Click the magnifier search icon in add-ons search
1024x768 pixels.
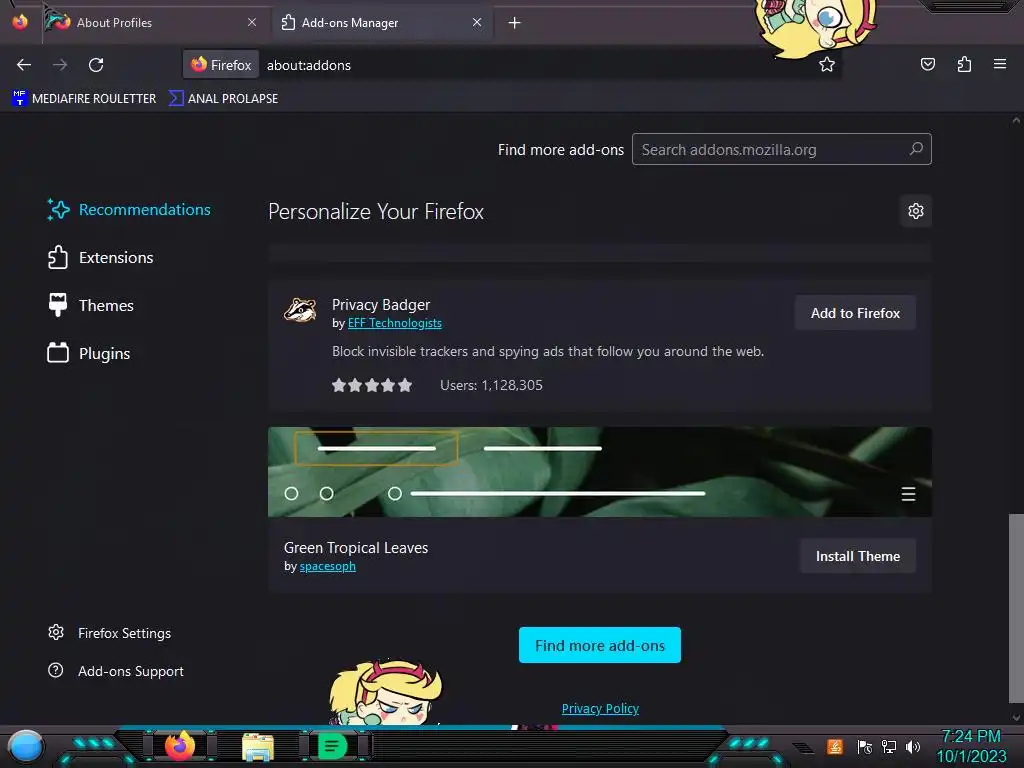click(x=916, y=149)
